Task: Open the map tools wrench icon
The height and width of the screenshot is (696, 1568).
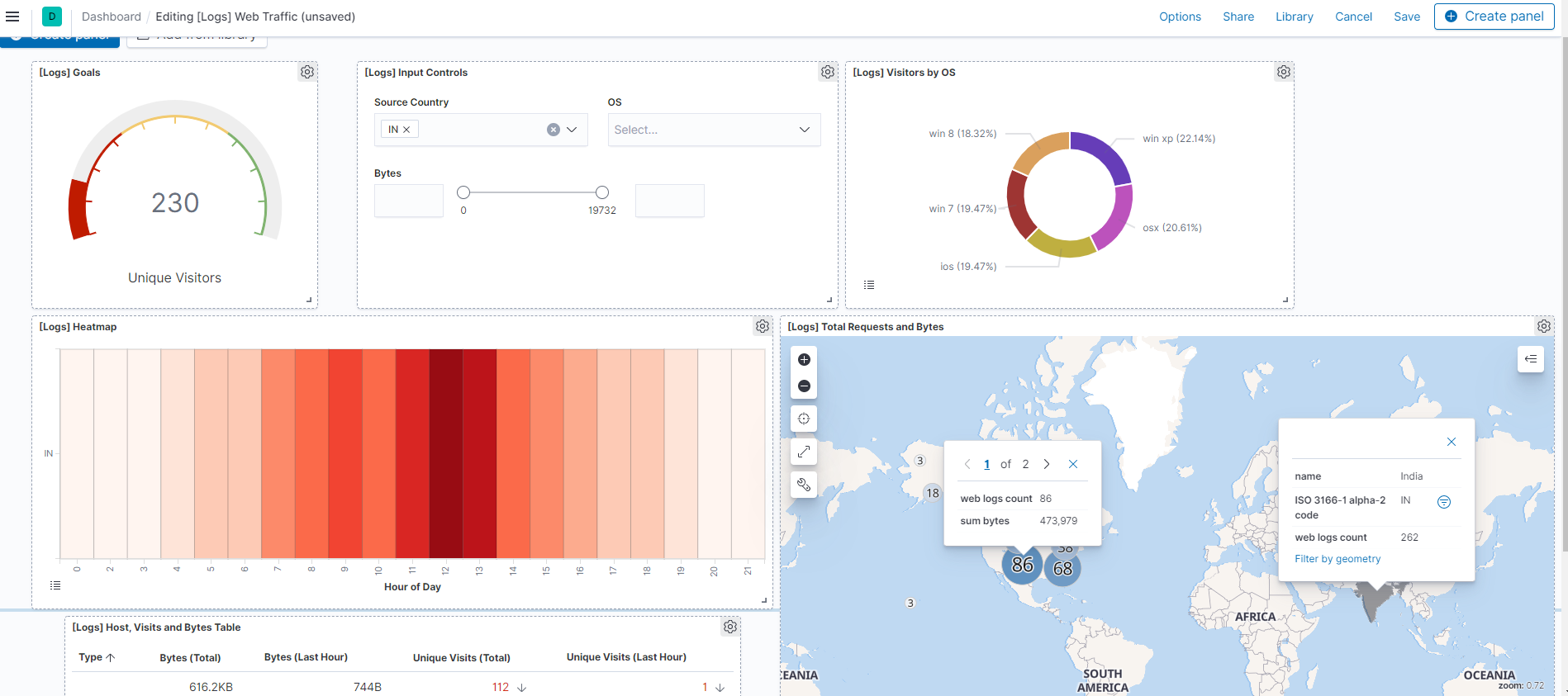Action: coord(804,485)
